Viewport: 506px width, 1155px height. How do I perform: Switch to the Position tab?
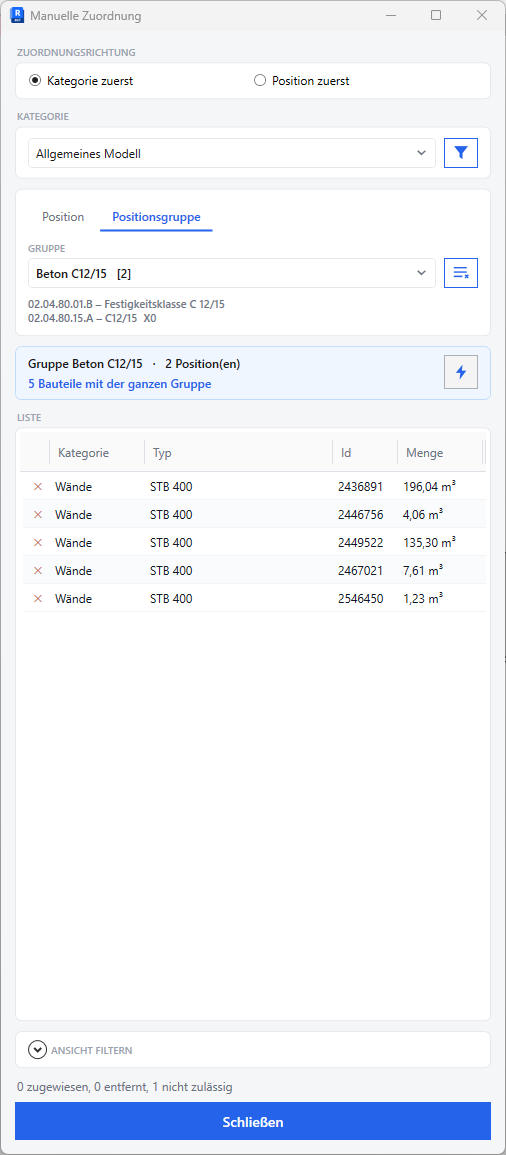pos(63,217)
